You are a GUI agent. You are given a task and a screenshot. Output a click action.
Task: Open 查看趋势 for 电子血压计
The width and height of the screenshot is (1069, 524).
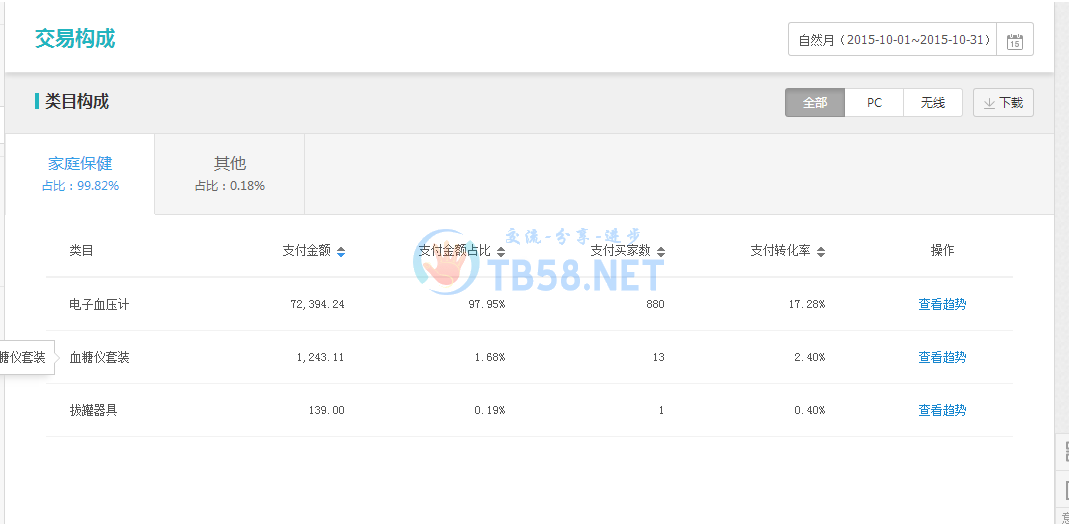[x=942, y=304]
